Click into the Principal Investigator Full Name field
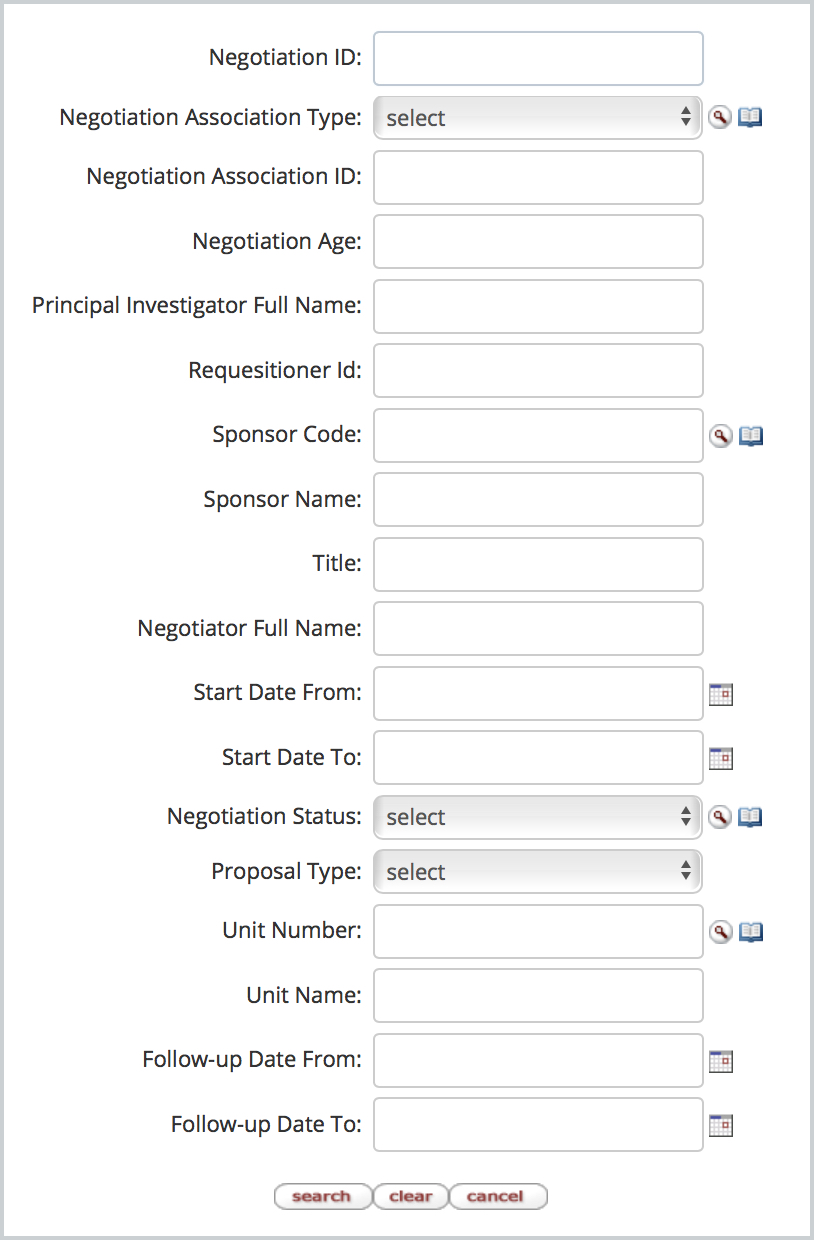This screenshot has width=814, height=1240. 538,306
